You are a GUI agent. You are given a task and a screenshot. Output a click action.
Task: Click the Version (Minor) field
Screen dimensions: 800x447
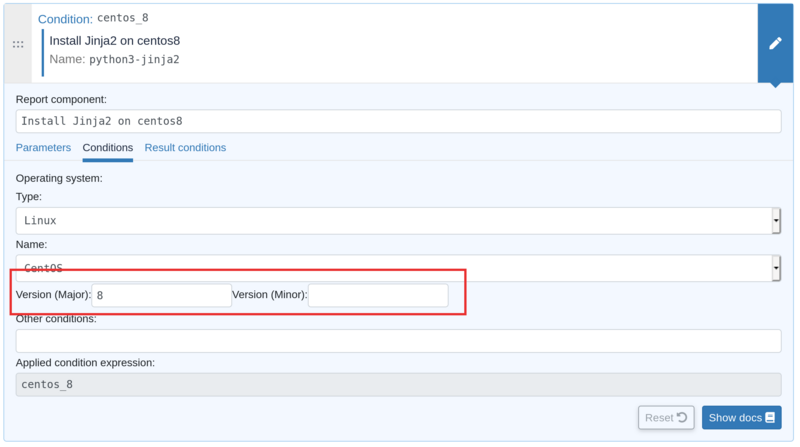pyautogui.click(x=378, y=295)
